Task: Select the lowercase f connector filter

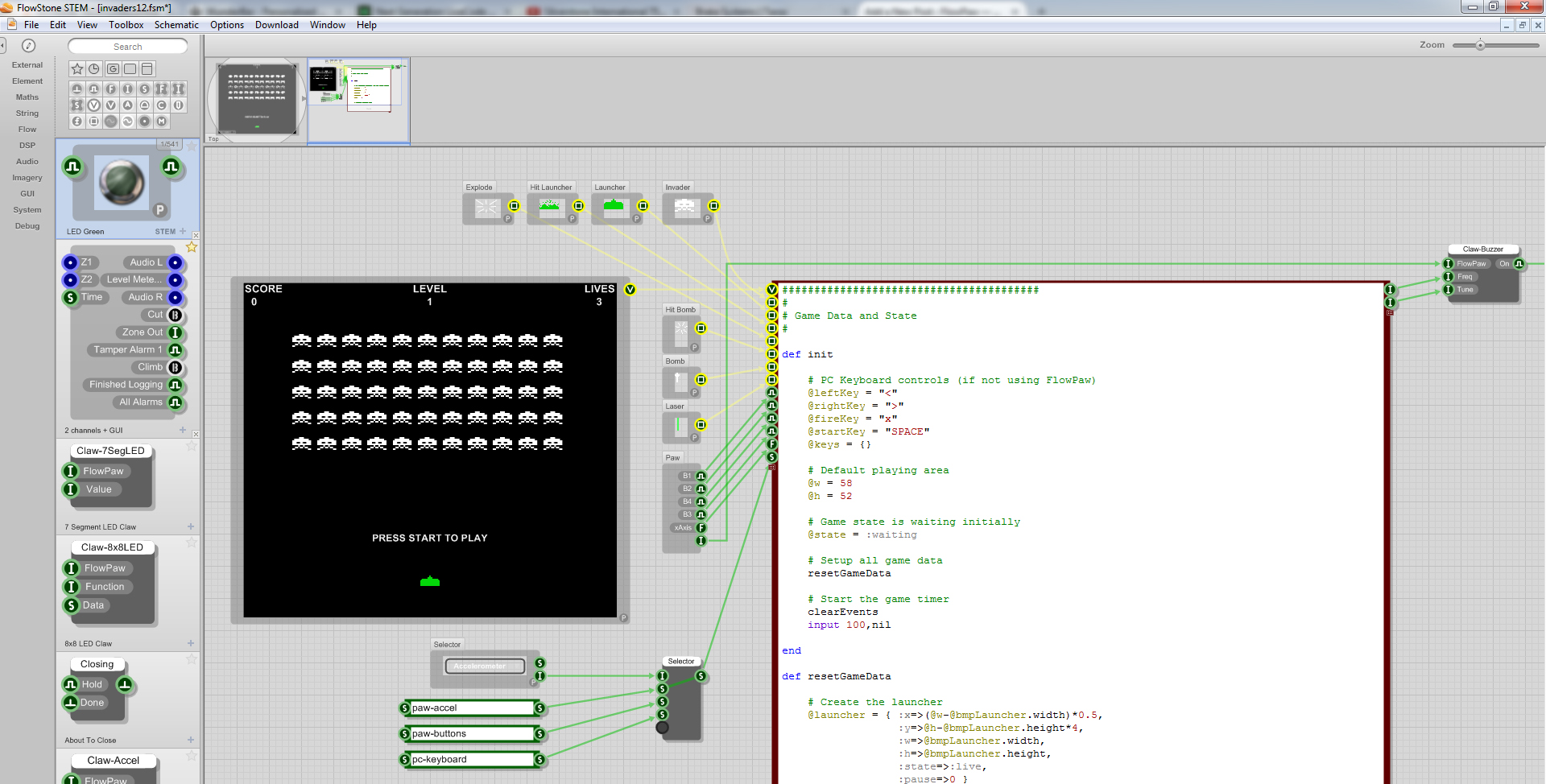Action: [77, 121]
